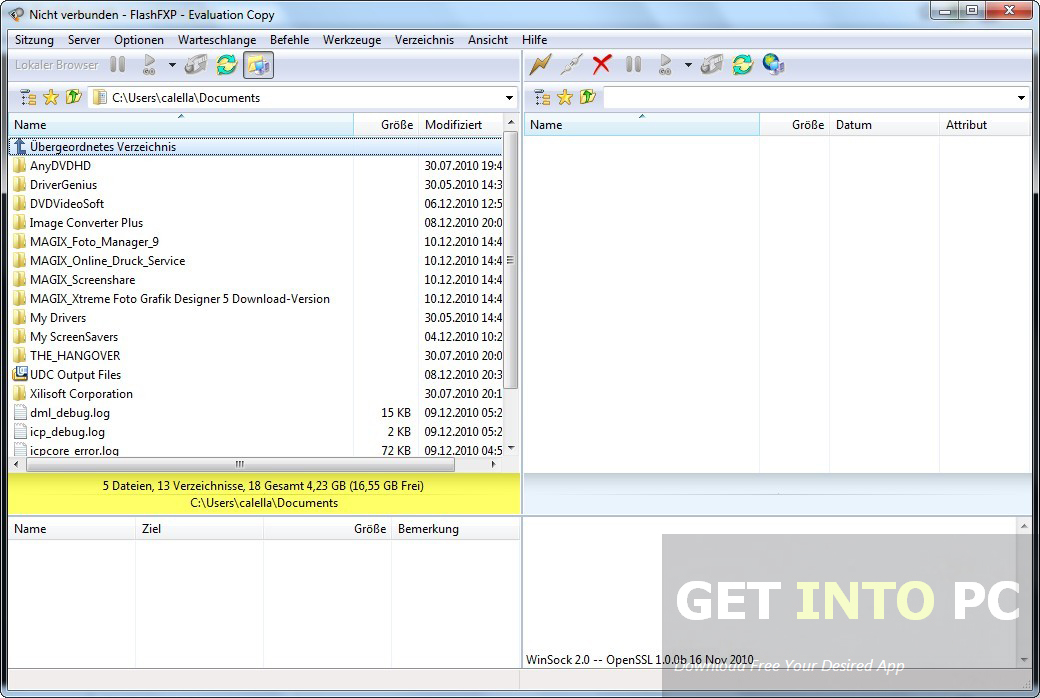Sort remote list by Attribut column
Image resolution: width=1040 pixels, height=698 pixels.
point(985,125)
